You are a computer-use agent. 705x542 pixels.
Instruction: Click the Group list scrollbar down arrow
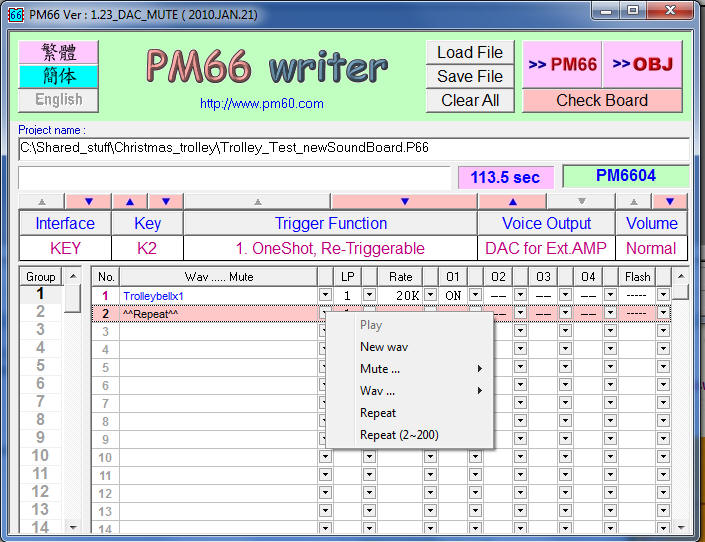pos(72,526)
